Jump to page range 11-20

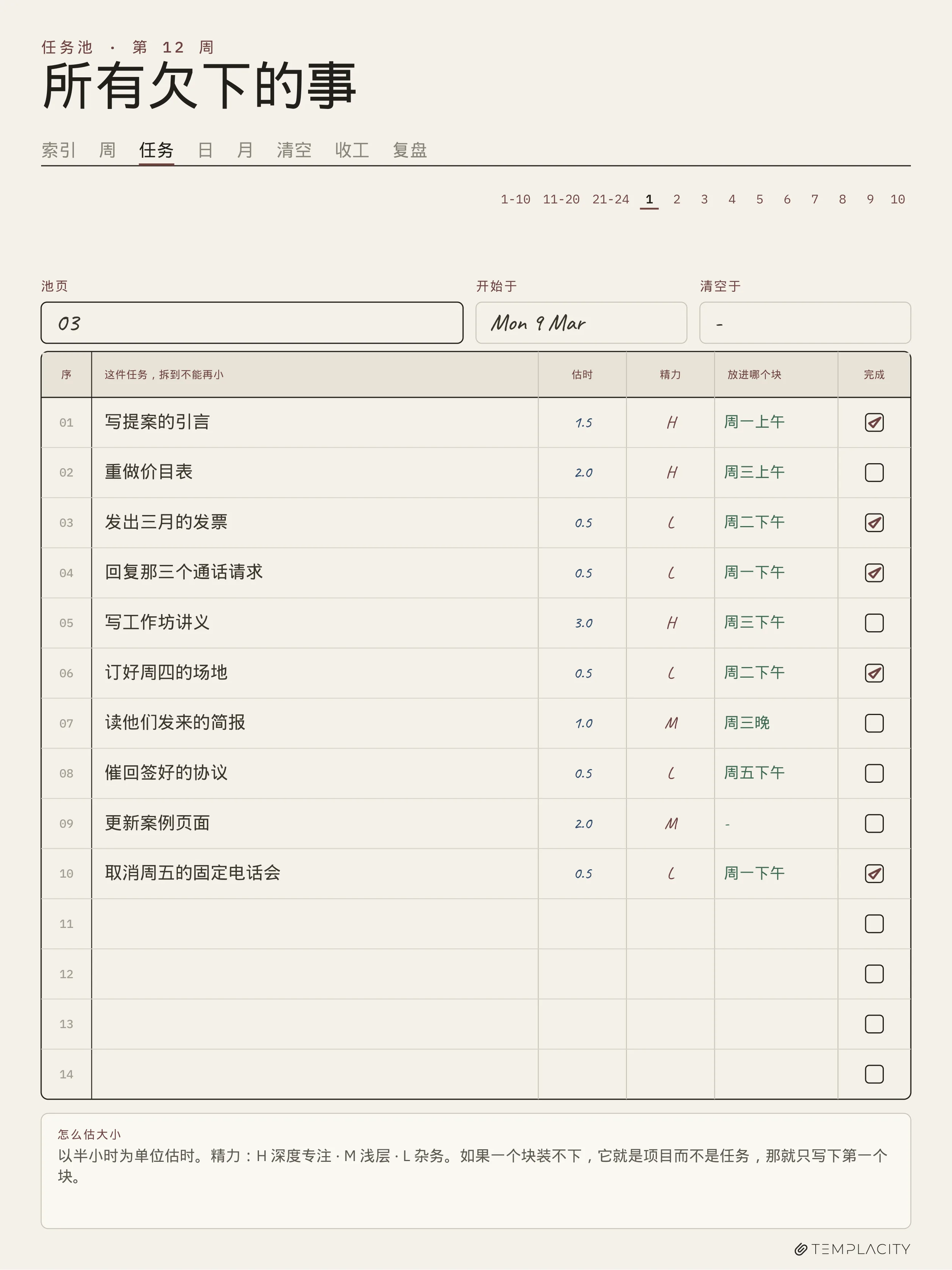coord(561,199)
